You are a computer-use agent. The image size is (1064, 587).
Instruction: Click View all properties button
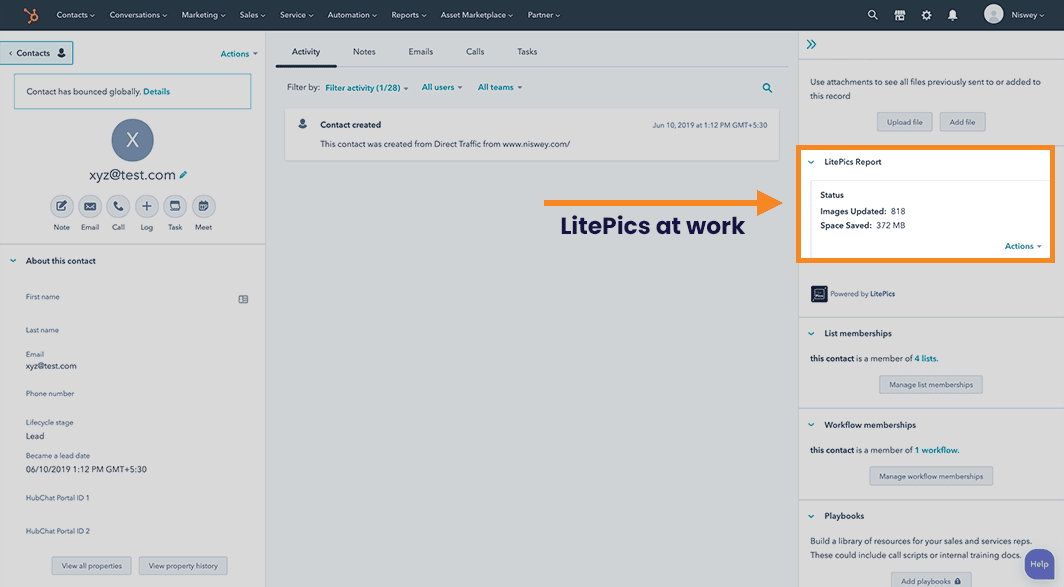pos(92,566)
